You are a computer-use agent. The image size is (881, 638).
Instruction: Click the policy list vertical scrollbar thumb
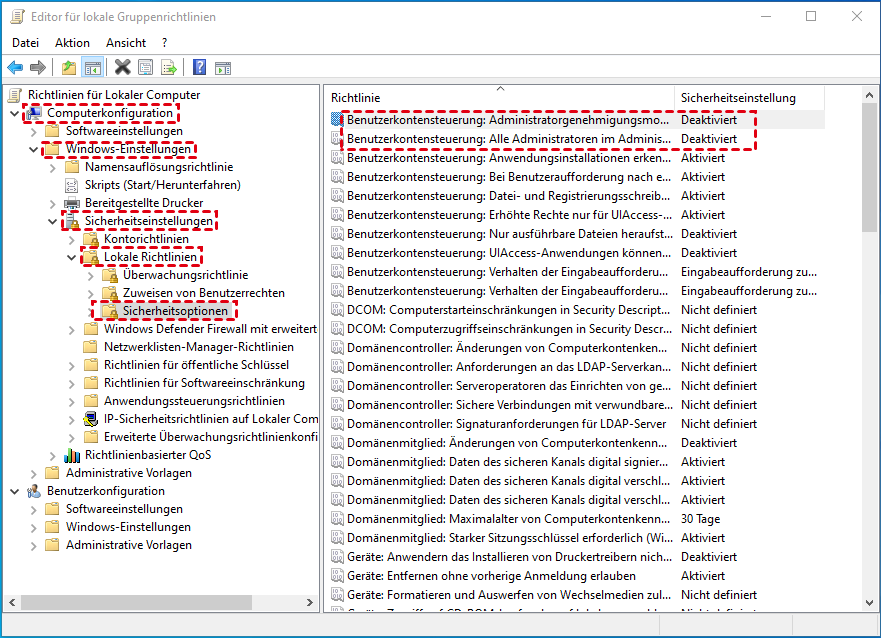point(869,167)
